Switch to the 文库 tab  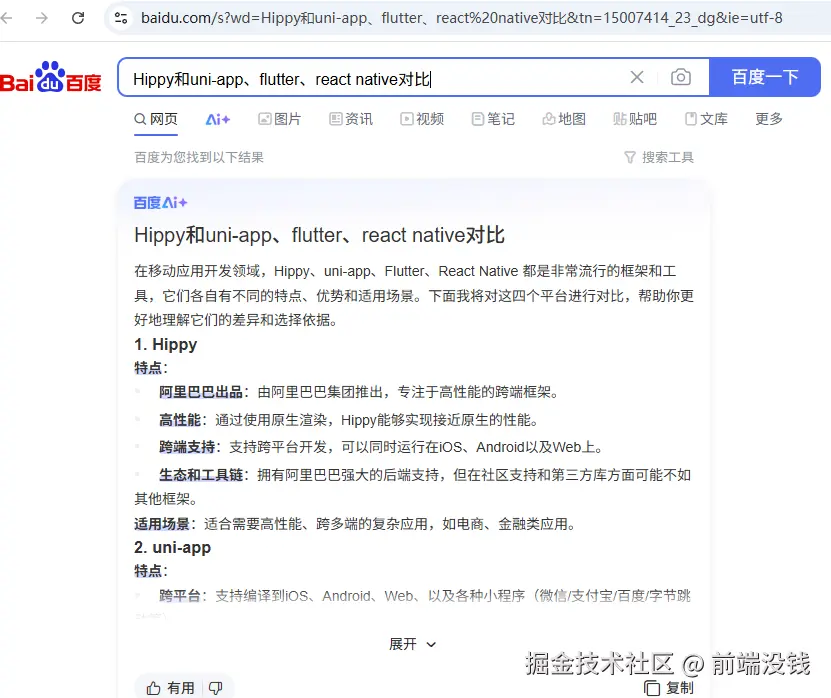pos(706,119)
